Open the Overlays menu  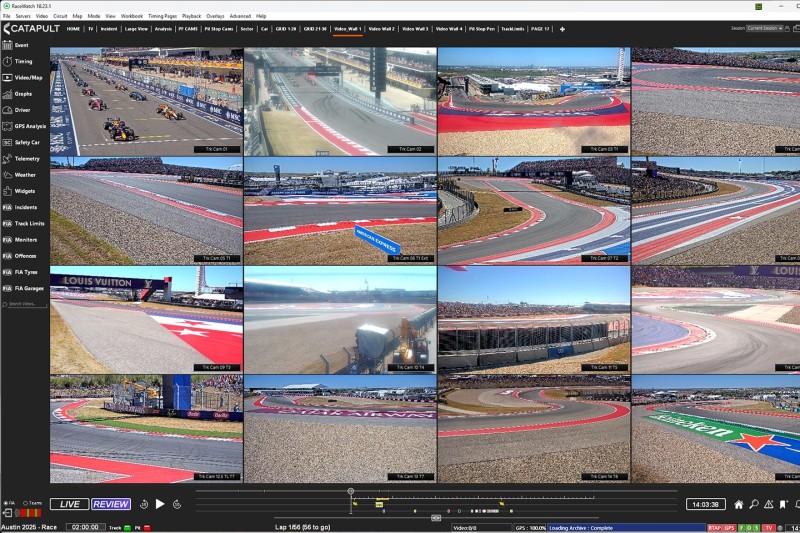[215, 16]
